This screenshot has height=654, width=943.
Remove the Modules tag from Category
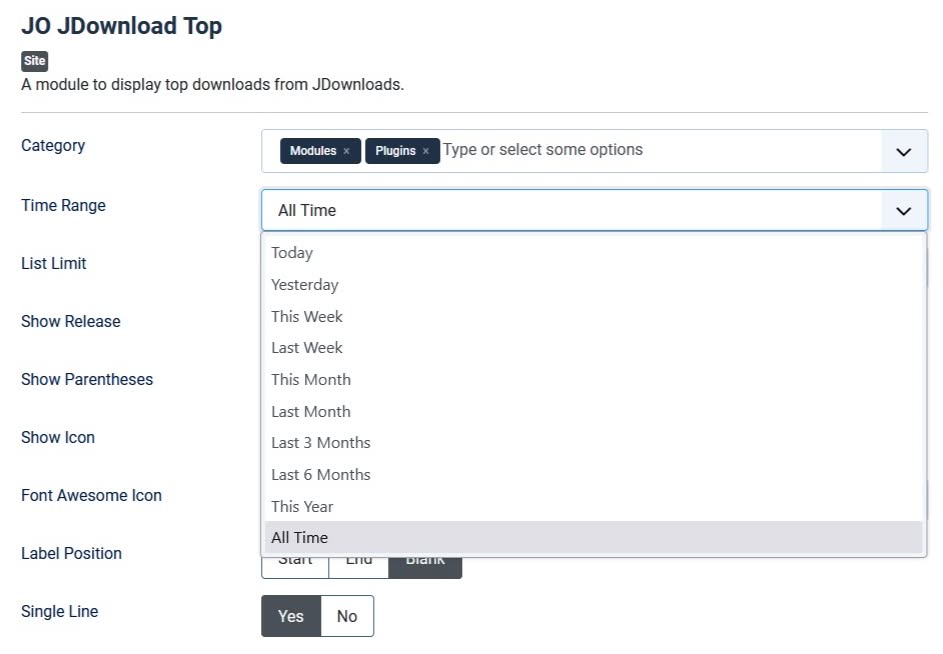click(346, 150)
